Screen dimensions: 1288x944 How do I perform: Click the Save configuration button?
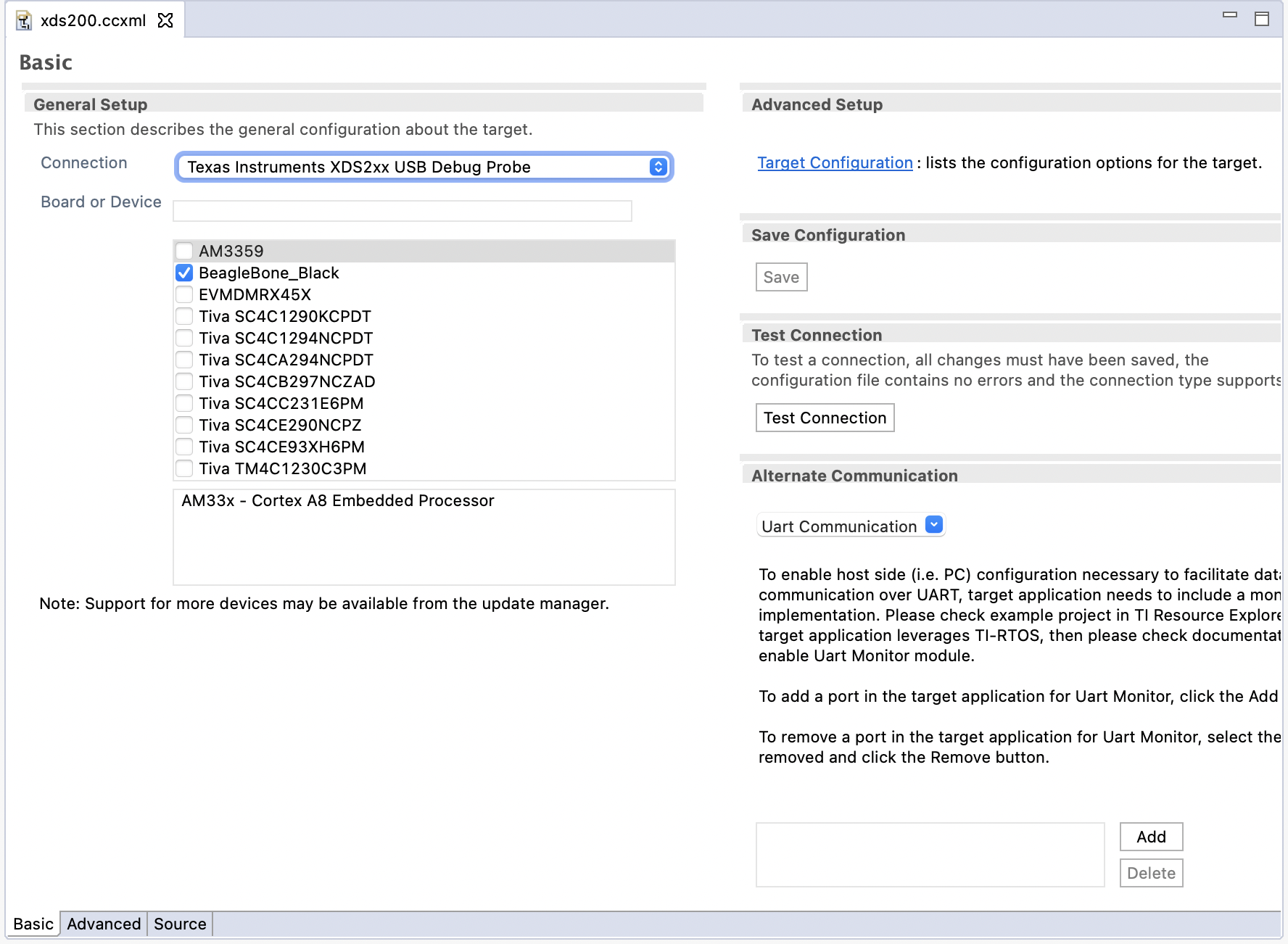(781, 276)
